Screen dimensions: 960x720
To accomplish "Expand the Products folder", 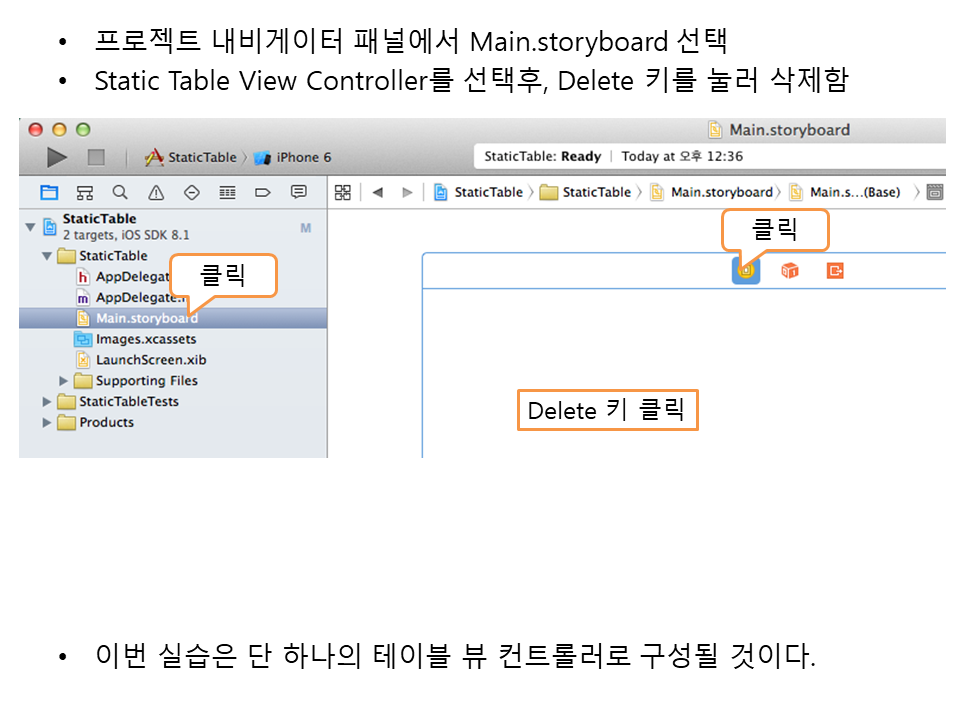I will (46, 423).
